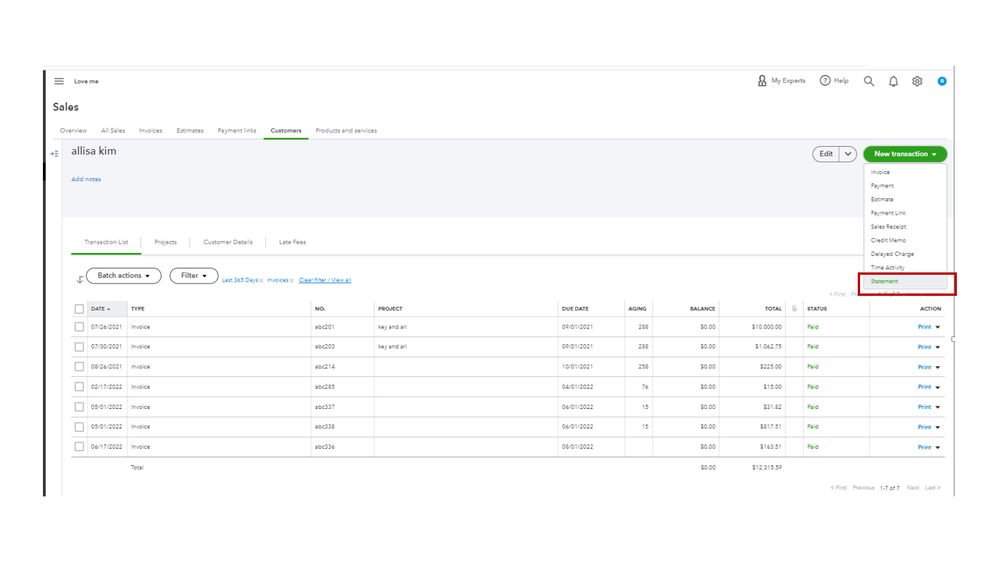The height and width of the screenshot is (562, 999).
Task: Click the attachment column header icon
Action: click(794, 308)
